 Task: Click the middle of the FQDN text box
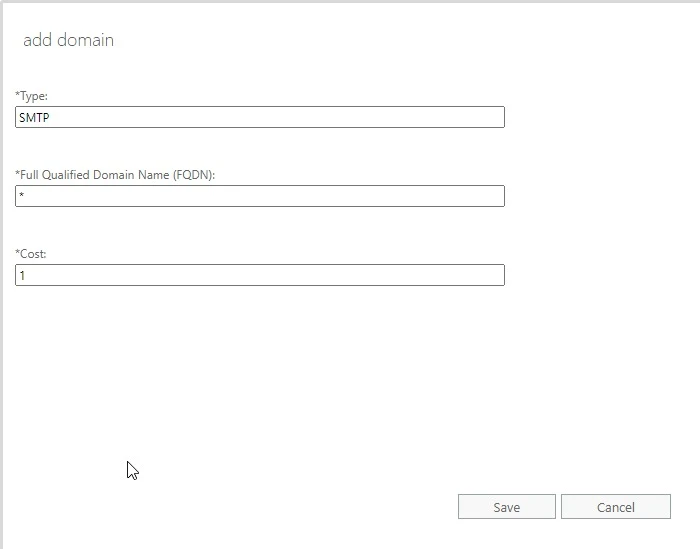pyautogui.click(x=260, y=196)
